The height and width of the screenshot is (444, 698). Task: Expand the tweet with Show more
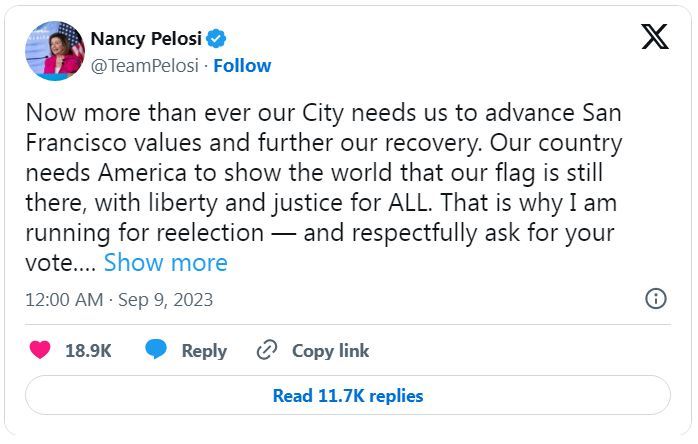click(165, 263)
